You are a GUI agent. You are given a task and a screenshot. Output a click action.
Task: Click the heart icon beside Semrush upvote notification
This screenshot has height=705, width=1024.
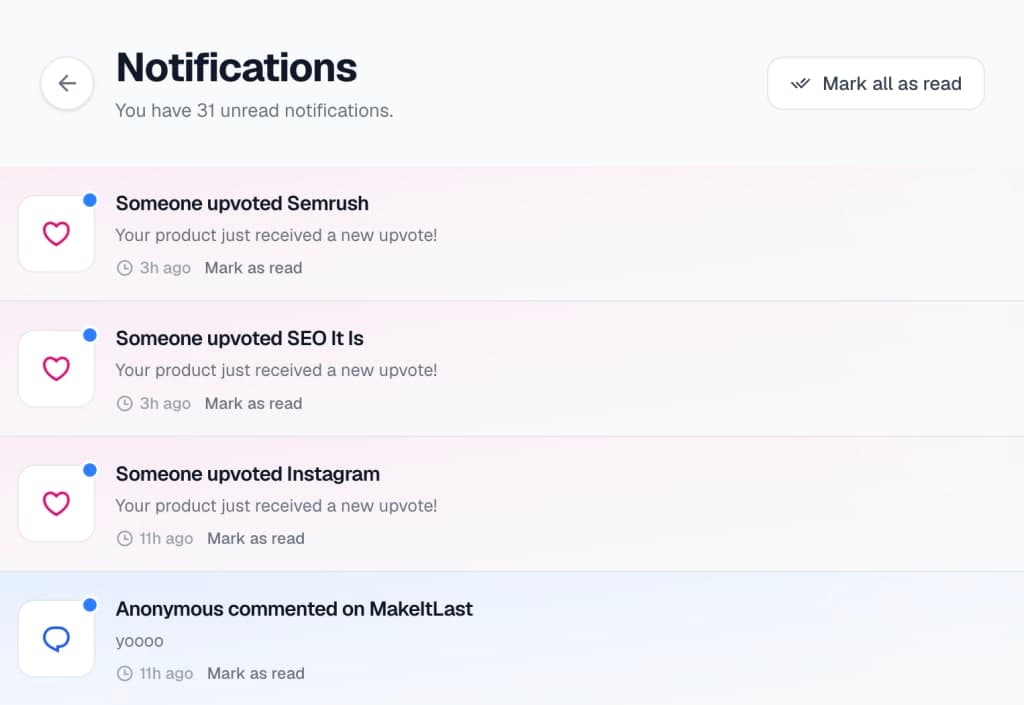click(56, 233)
